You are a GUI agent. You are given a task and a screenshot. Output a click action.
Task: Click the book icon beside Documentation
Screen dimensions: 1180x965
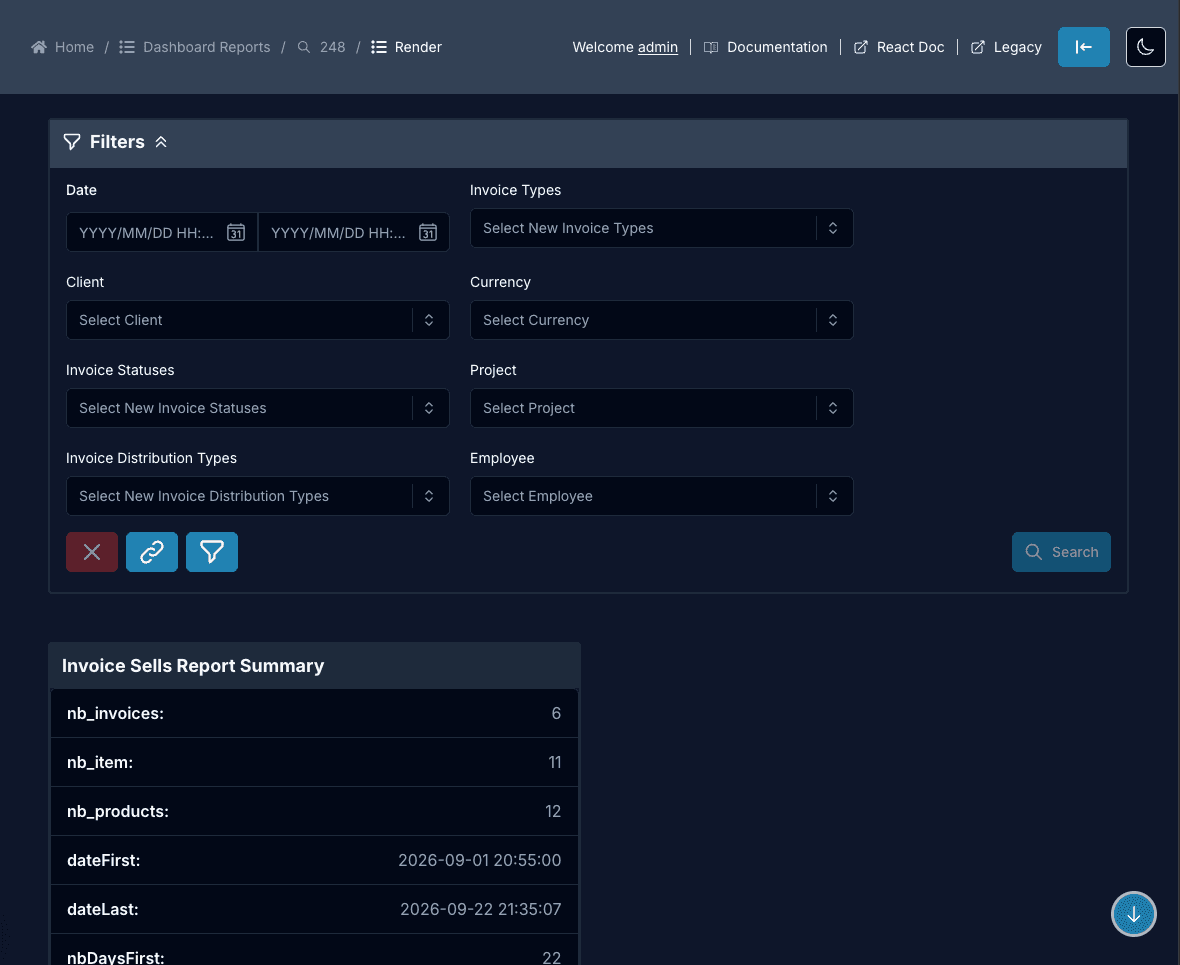710,47
